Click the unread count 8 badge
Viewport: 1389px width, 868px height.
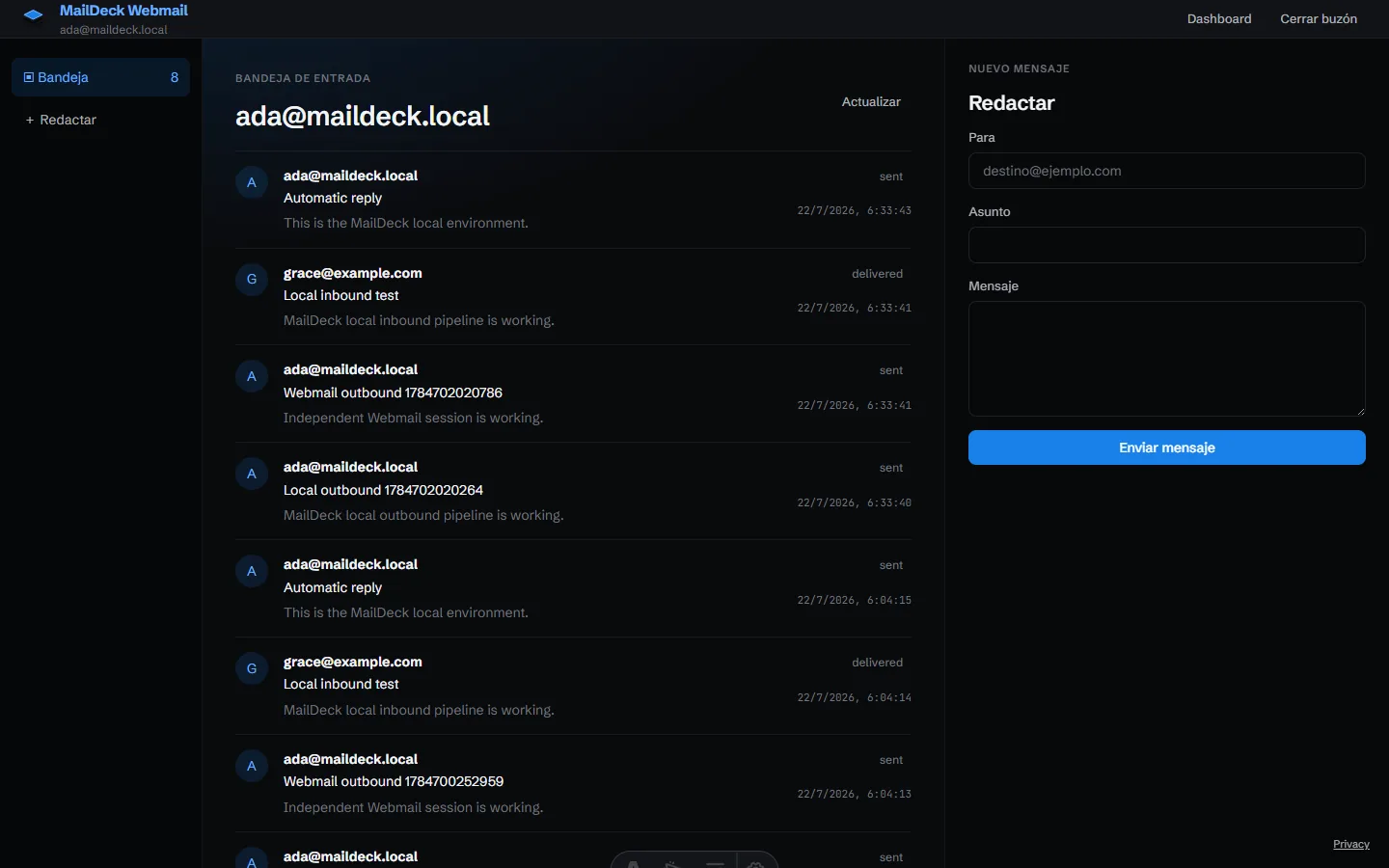[175, 77]
